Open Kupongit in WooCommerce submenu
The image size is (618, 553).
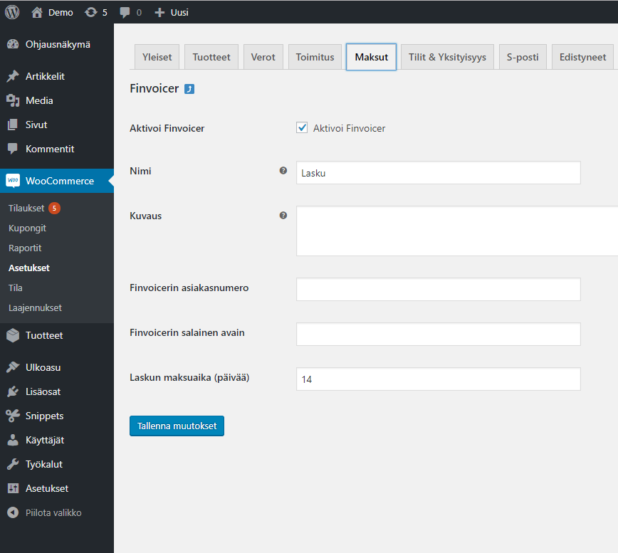pyautogui.click(x=27, y=228)
